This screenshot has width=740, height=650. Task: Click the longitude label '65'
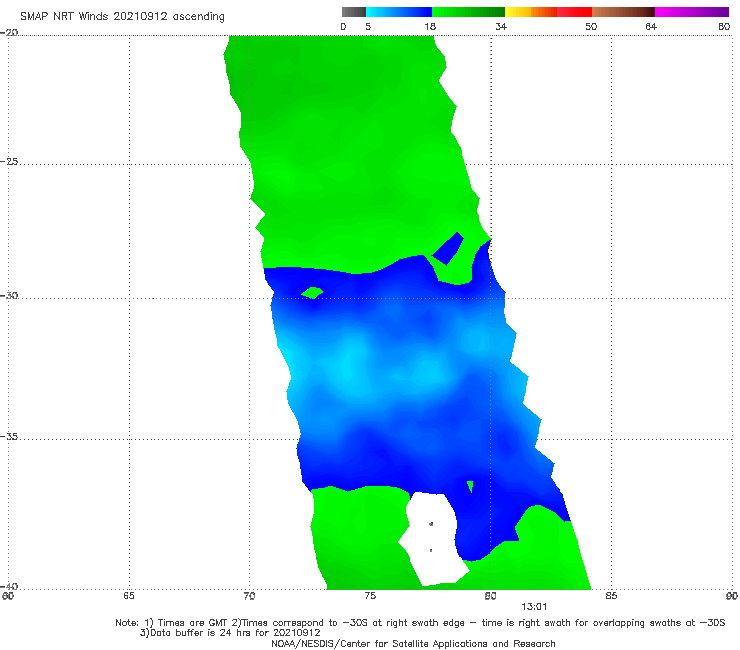click(129, 596)
